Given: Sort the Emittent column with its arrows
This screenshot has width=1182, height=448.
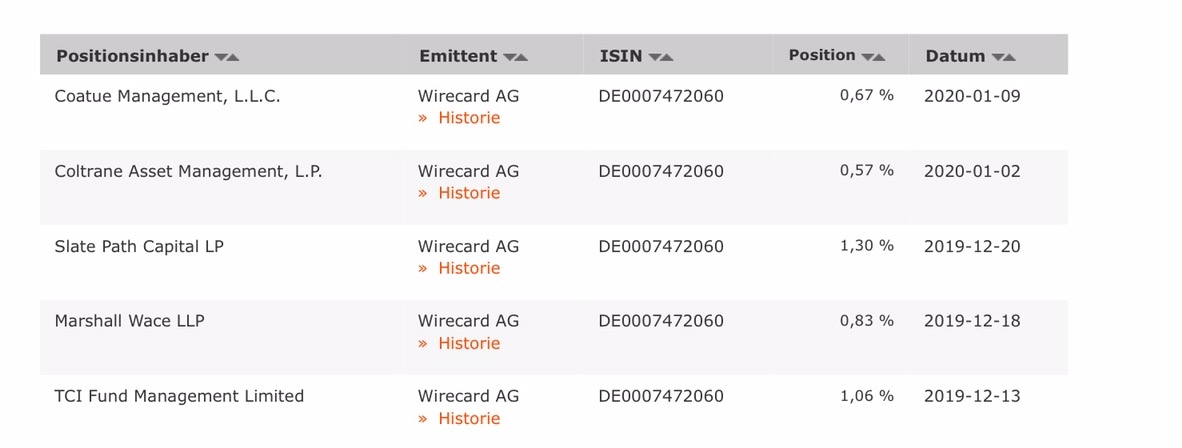Looking at the screenshot, I should (516, 57).
